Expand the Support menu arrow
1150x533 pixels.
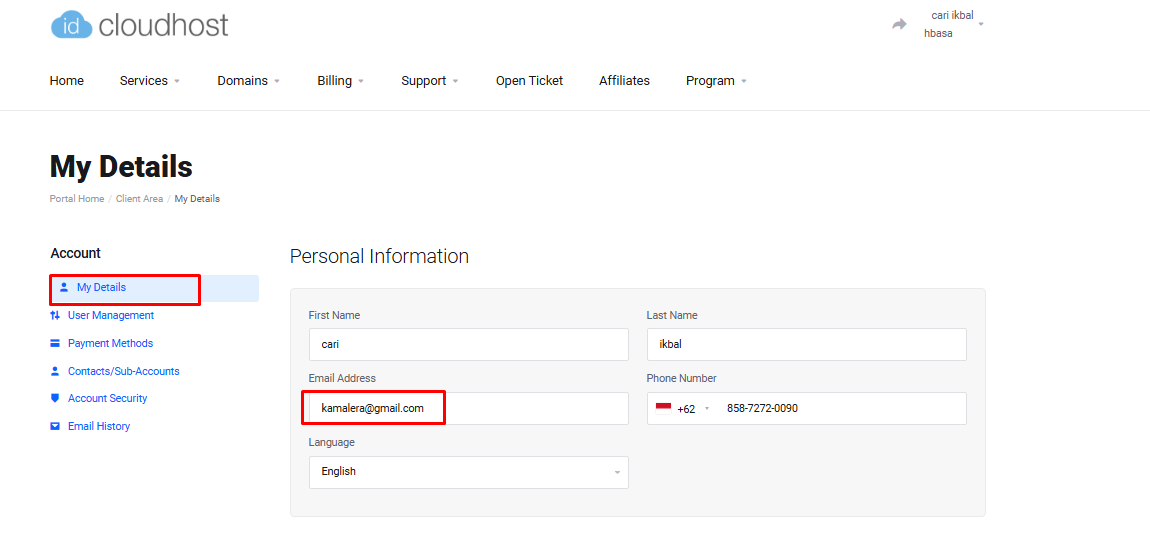pos(455,81)
